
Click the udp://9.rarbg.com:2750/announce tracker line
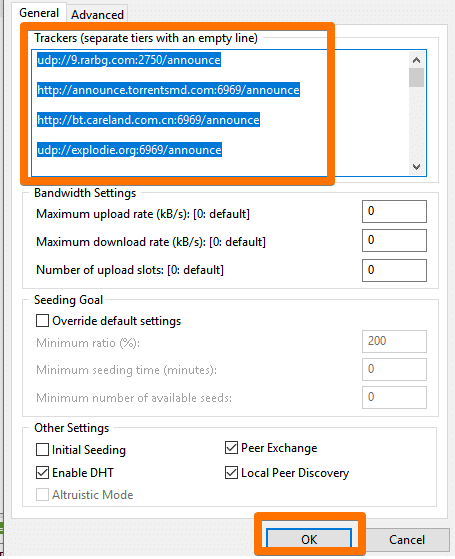click(x=129, y=60)
